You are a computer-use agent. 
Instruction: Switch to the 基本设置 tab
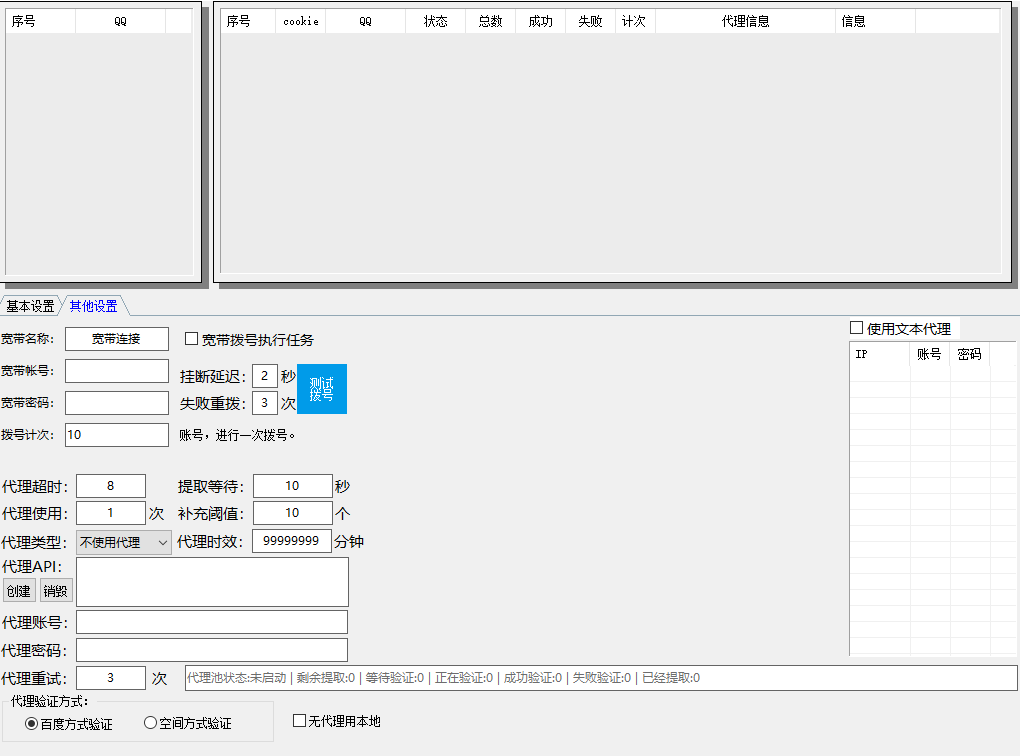pyautogui.click(x=30, y=306)
